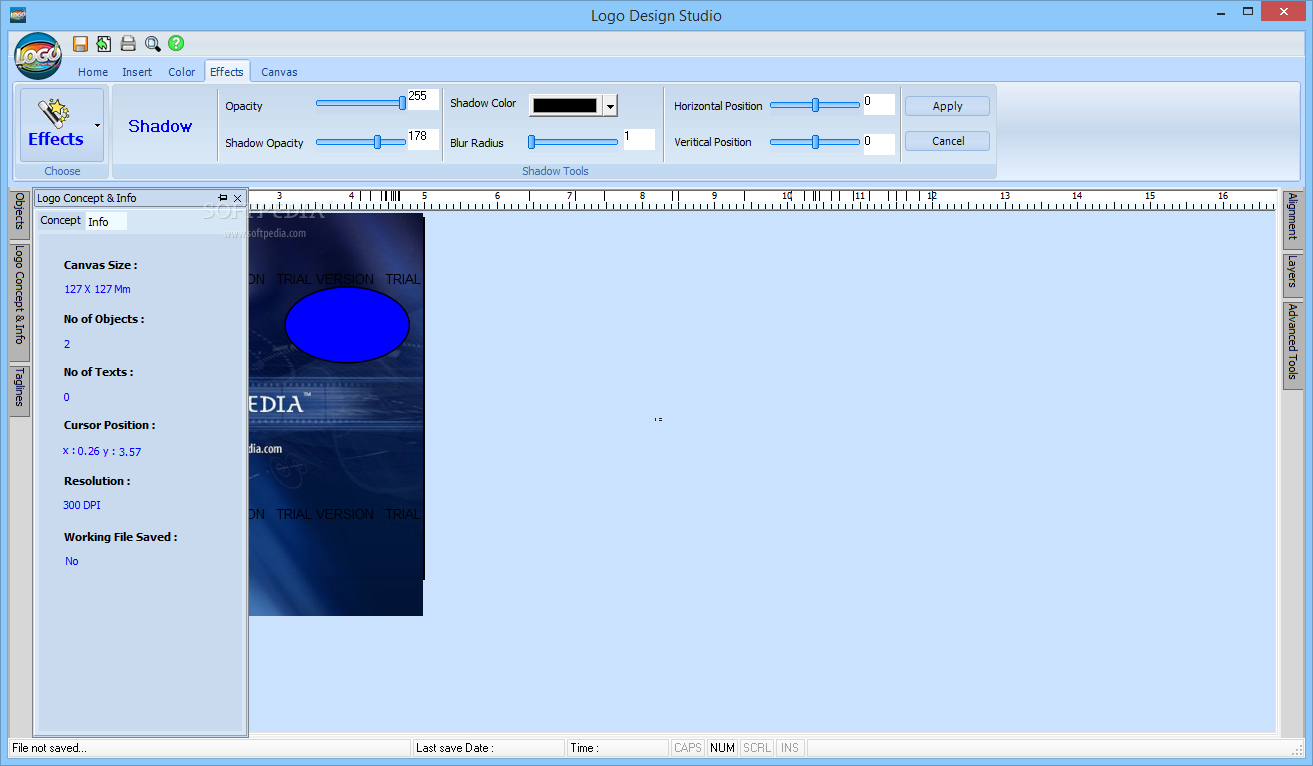Click the Vertical Position slider handle
Screen dimensions: 1313x766
(816, 142)
